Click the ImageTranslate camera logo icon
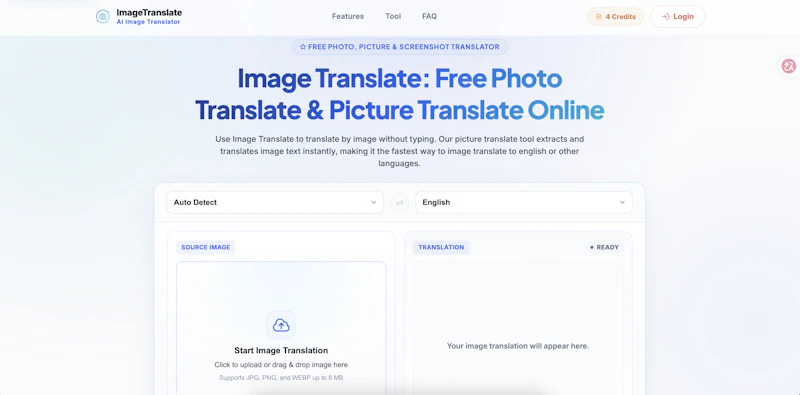This screenshot has width=800, height=395. [x=103, y=17]
